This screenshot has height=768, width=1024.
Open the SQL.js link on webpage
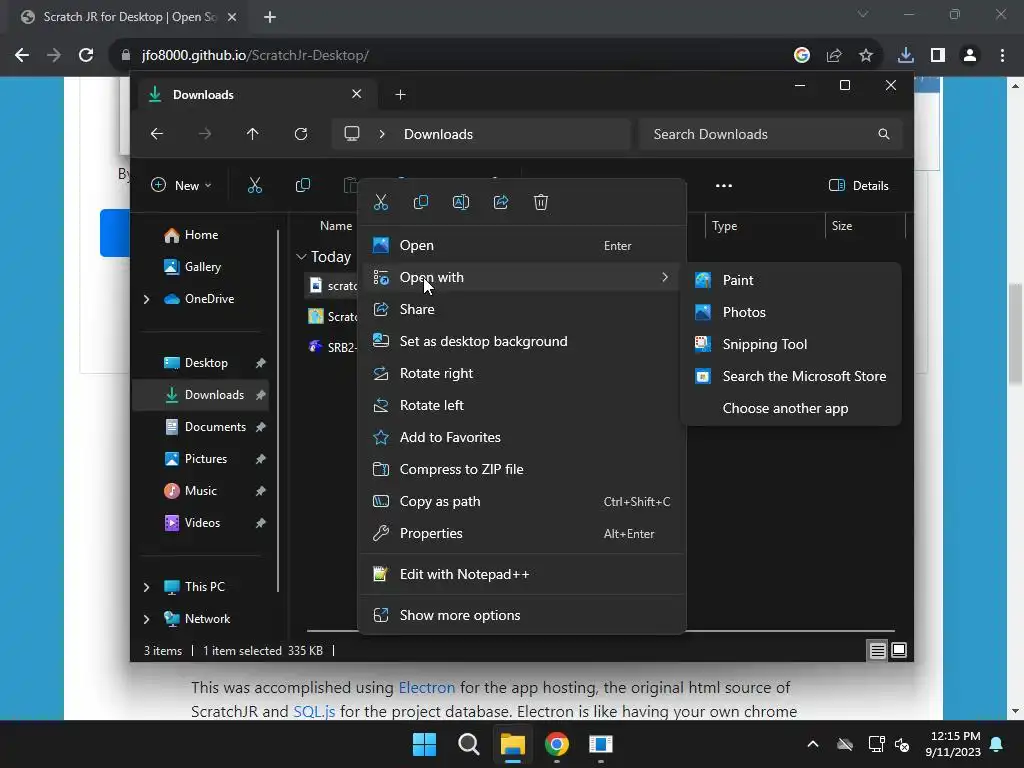[x=314, y=711]
